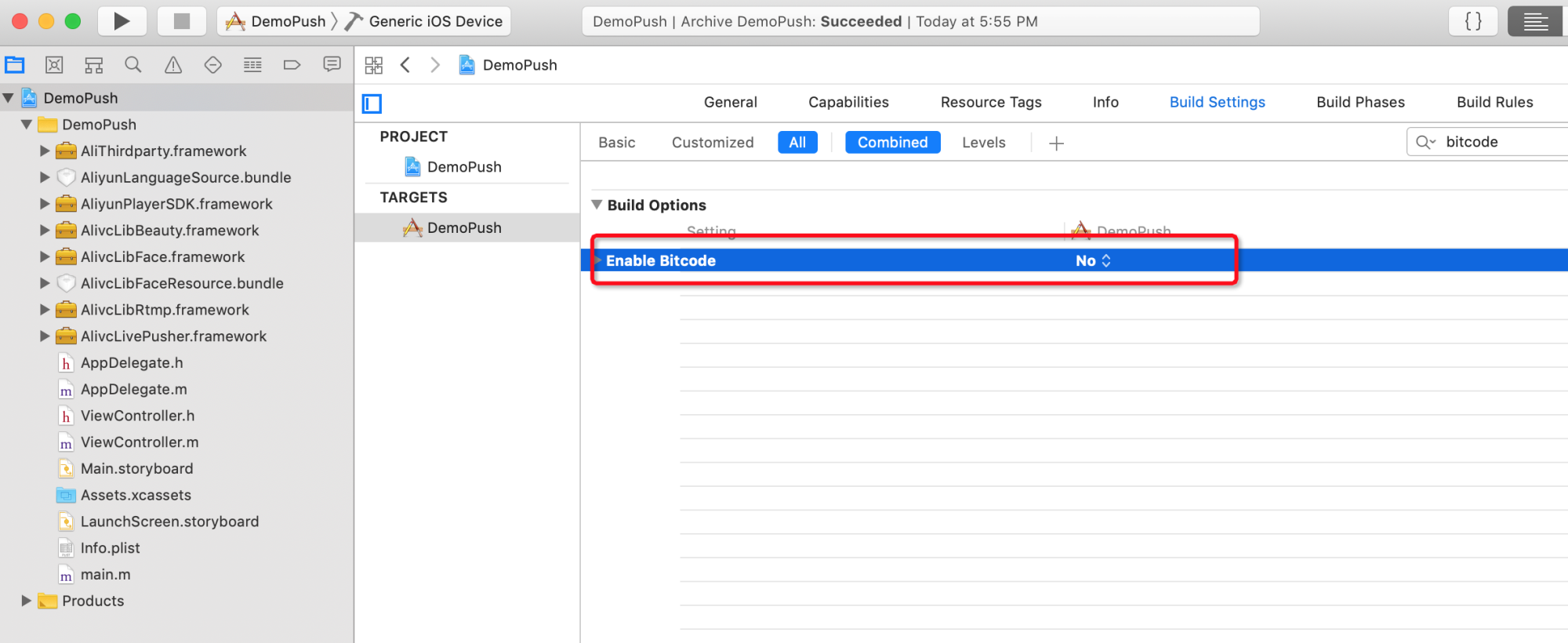Select the Combined view filter

click(893, 142)
